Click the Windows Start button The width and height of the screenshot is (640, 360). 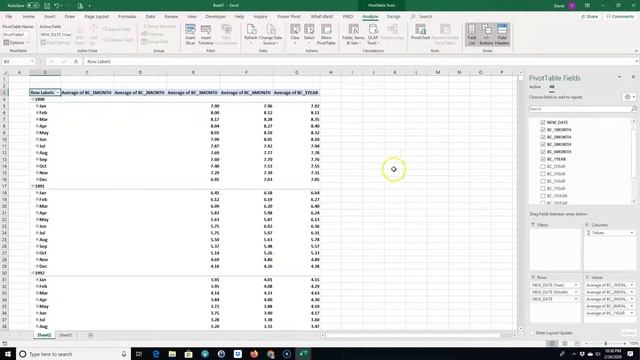point(7,354)
